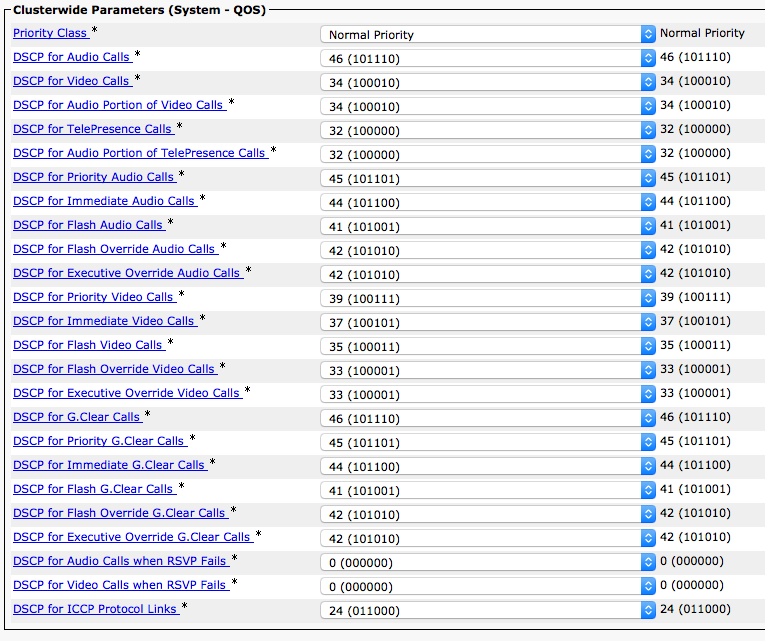Open DSCP for Flash Video Calls link
This screenshot has width=765, height=641.
89,344
